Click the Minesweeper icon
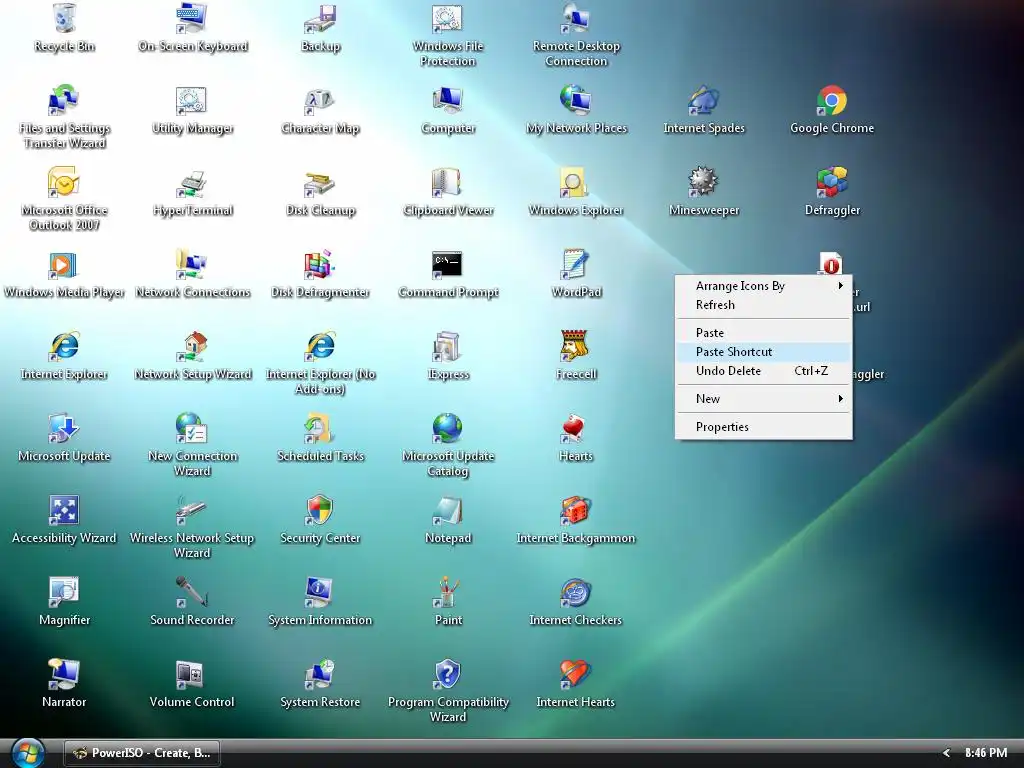The width and height of the screenshot is (1024, 768). (x=704, y=182)
